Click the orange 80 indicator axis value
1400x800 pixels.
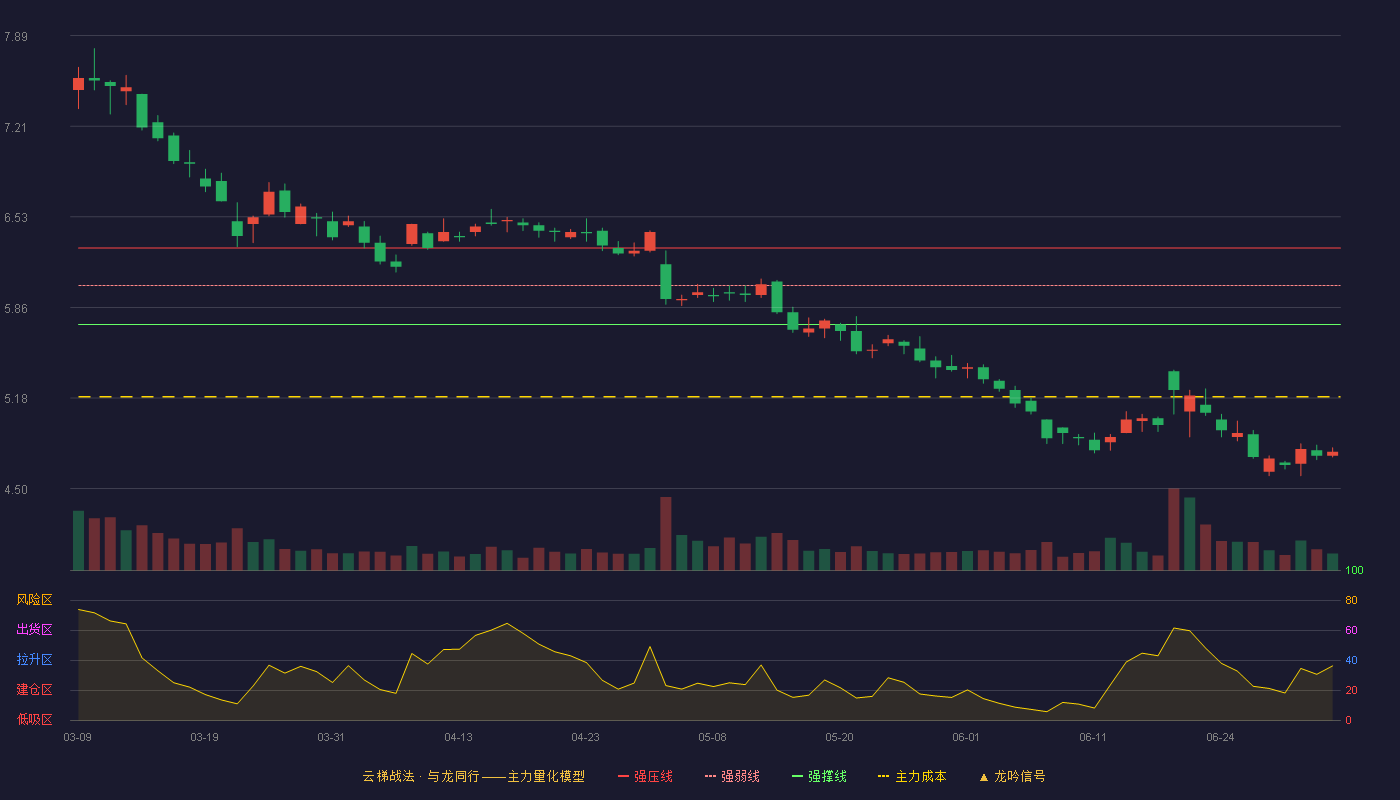pyautogui.click(x=1351, y=600)
